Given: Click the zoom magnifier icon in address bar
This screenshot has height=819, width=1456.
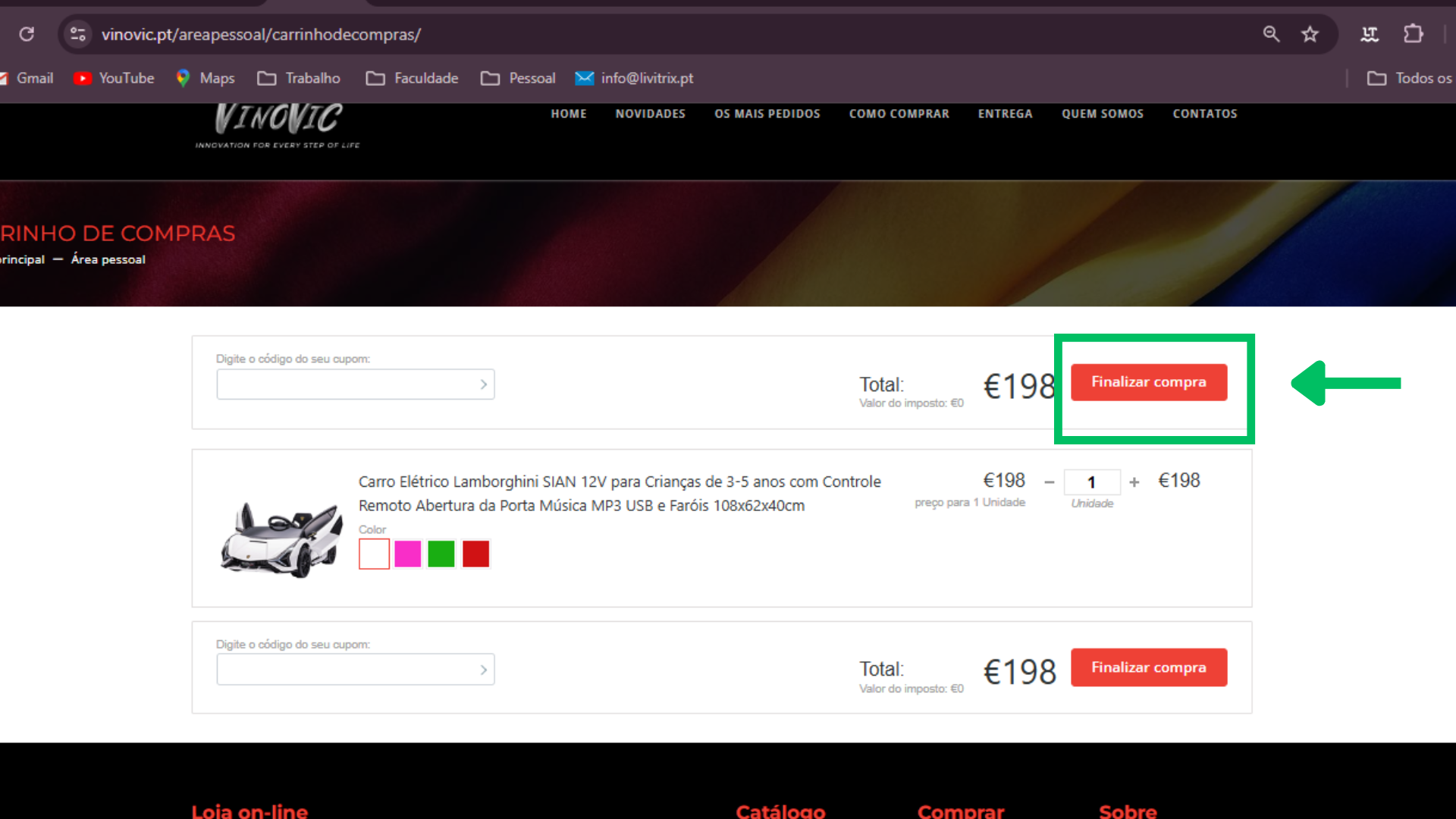Looking at the screenshot, I should click(x=1271, y=34).
